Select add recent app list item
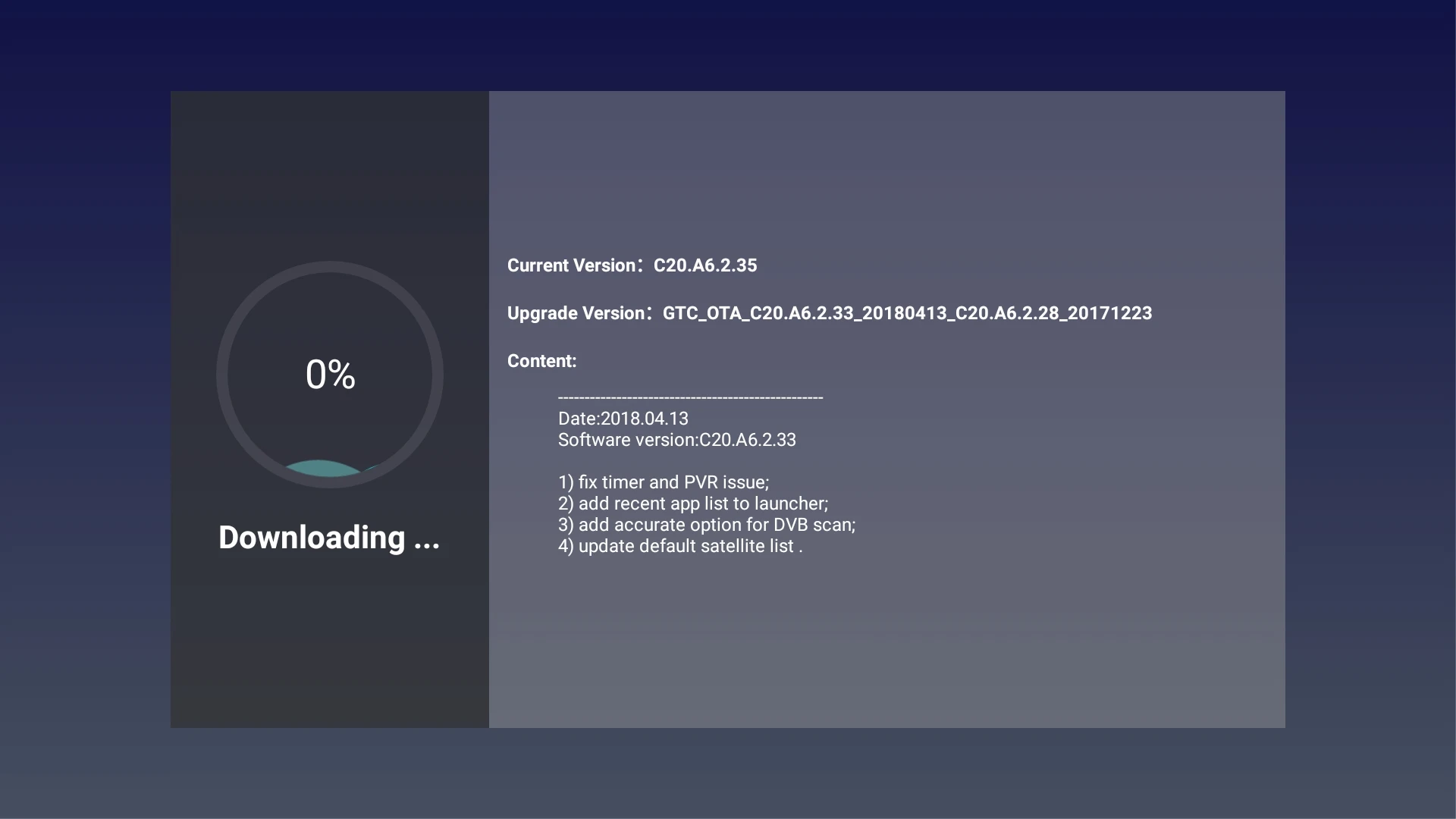This screenshot has height=819, width=1456. pos(692,503)
